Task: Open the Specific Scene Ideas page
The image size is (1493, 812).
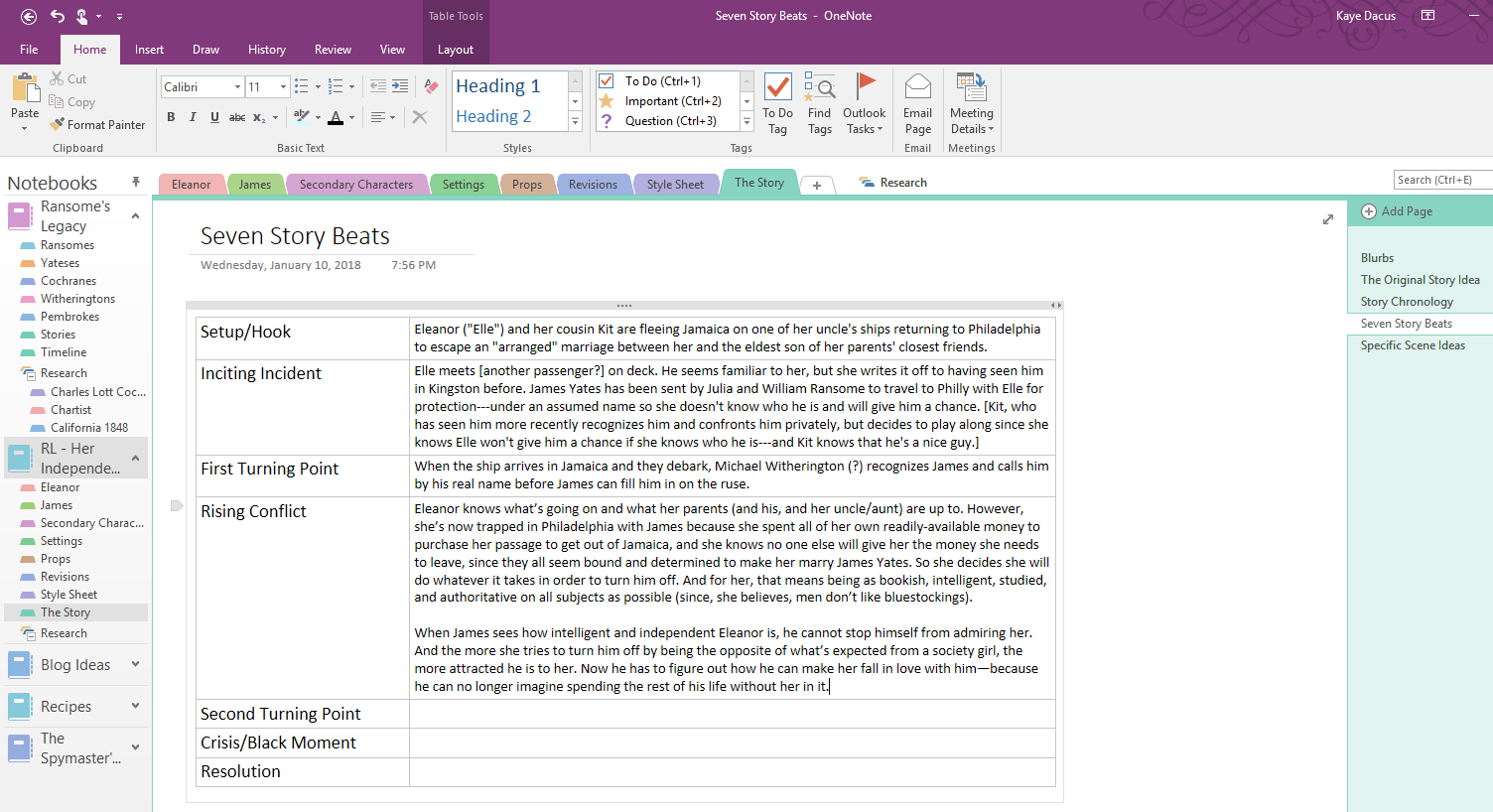Action: click(x=1412, y=345)
